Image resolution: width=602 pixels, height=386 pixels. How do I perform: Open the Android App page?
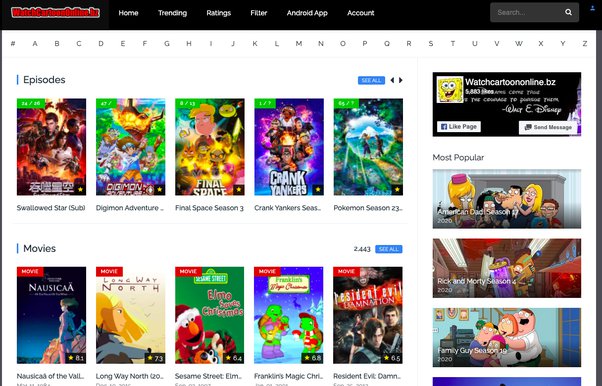pyautogui.click(x=307, y=13)
